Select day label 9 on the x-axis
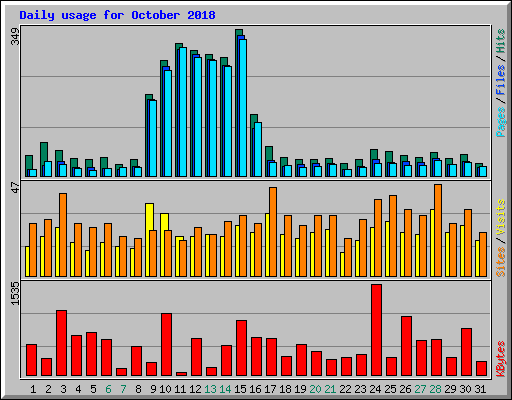Screen dimensions: 512x400 tap(153, 389)
